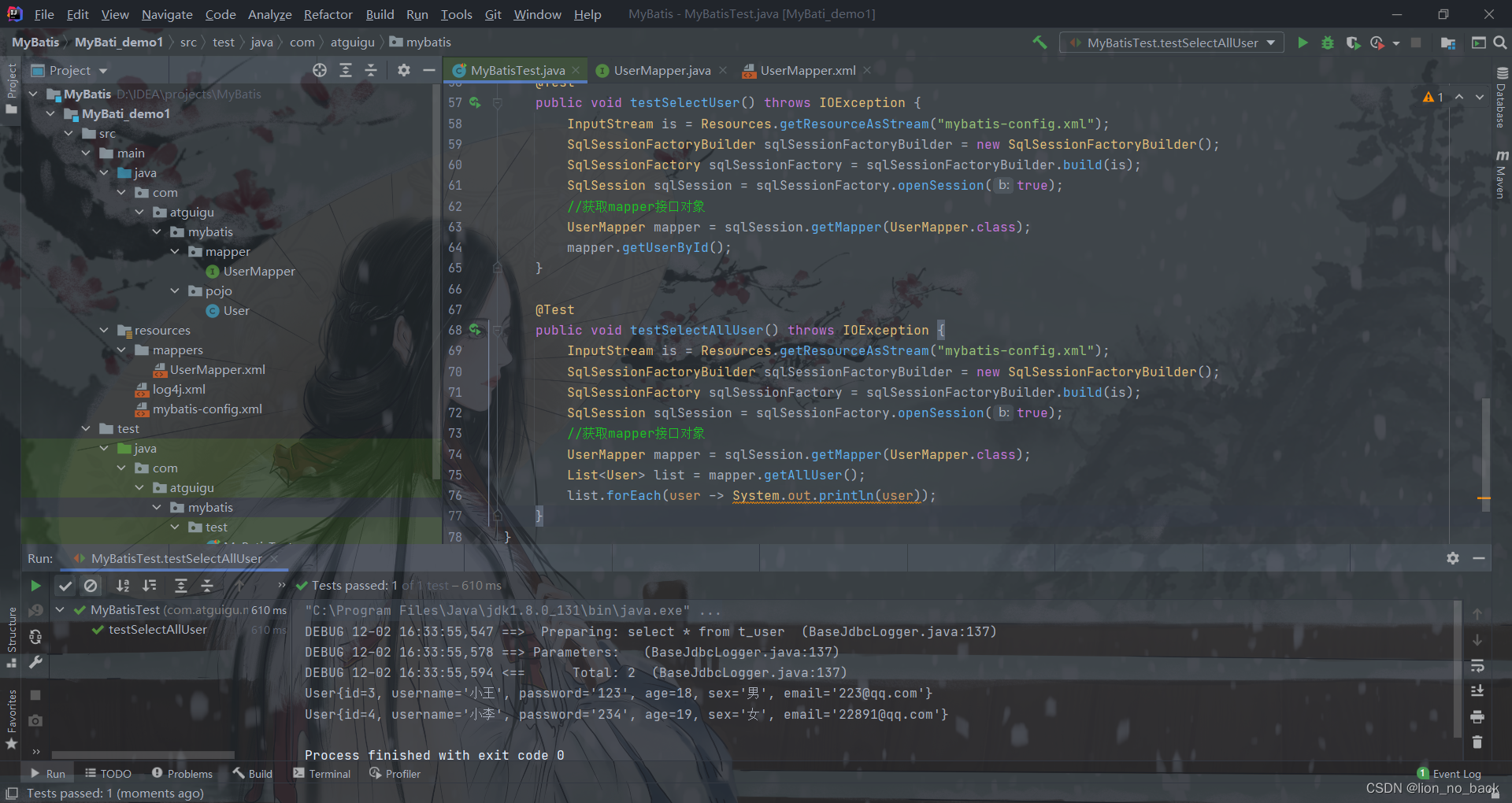The width and height of the screenshot is (1512, 803).
Task: Start debugging with the bug icon
Action: point(1328,43)
